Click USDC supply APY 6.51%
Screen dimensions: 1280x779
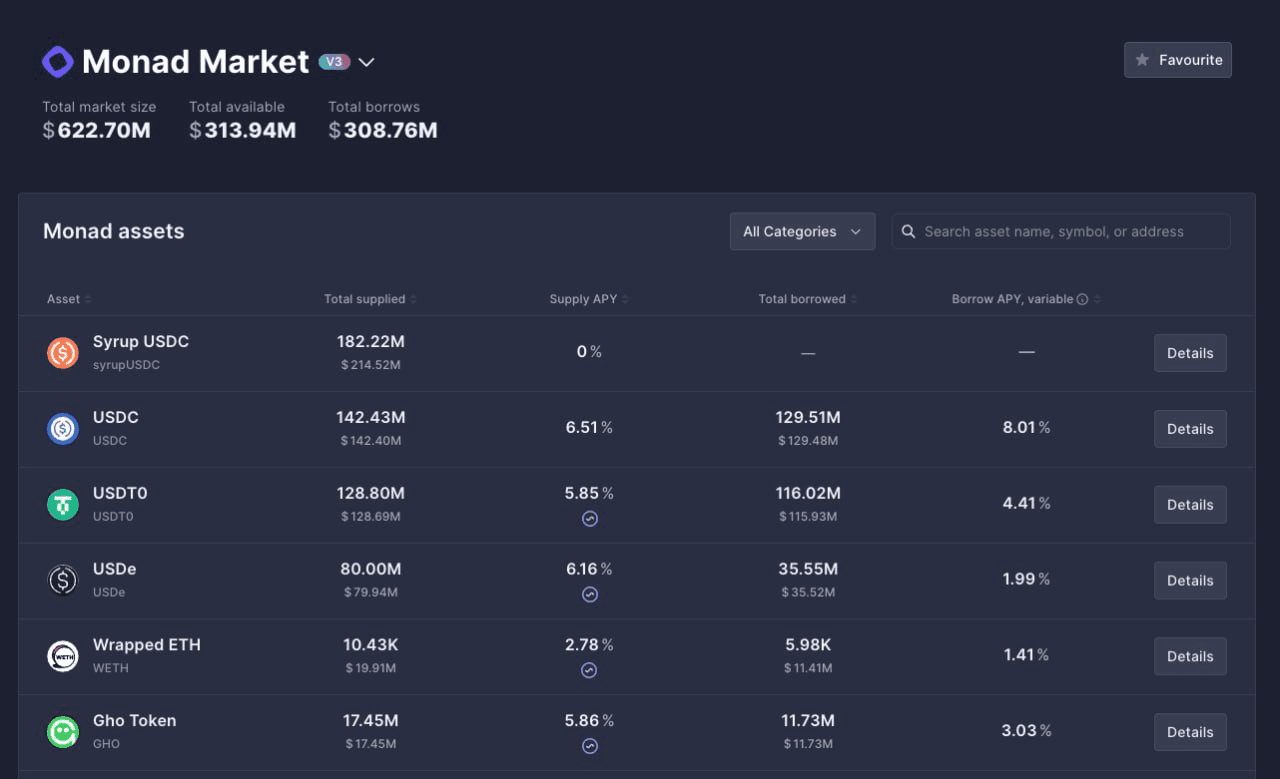[589, 428]
